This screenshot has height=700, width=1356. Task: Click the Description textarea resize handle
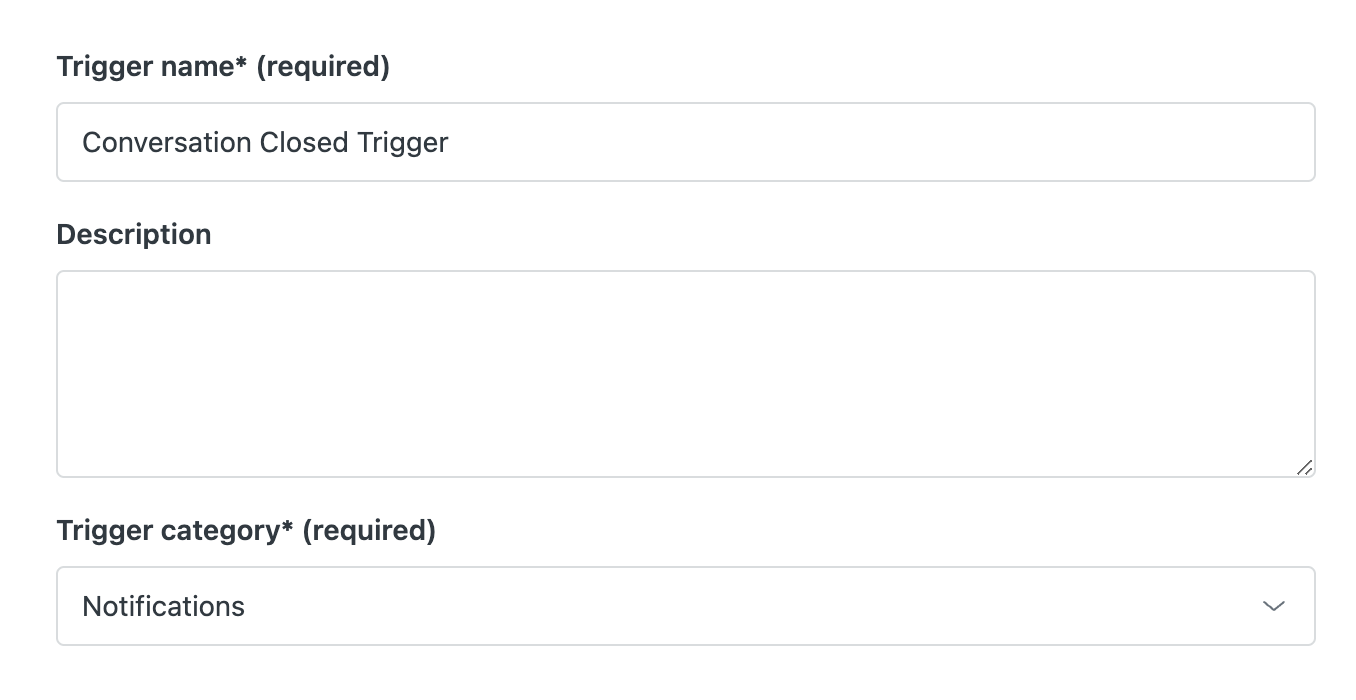1304,467
